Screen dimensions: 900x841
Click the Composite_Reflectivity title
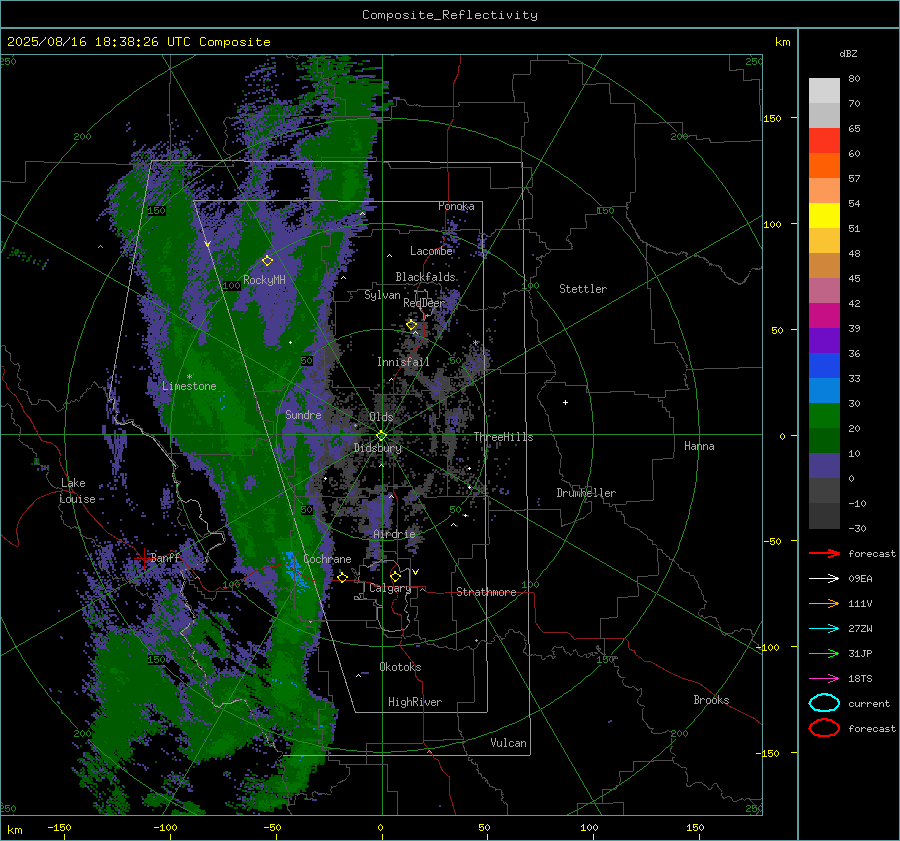449,15
